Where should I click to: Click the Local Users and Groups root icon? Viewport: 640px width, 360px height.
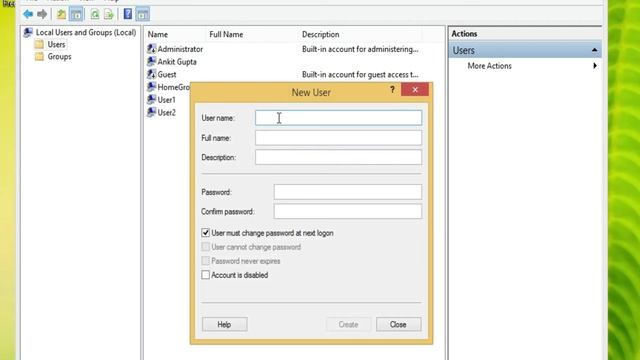(x=28, y=32)
